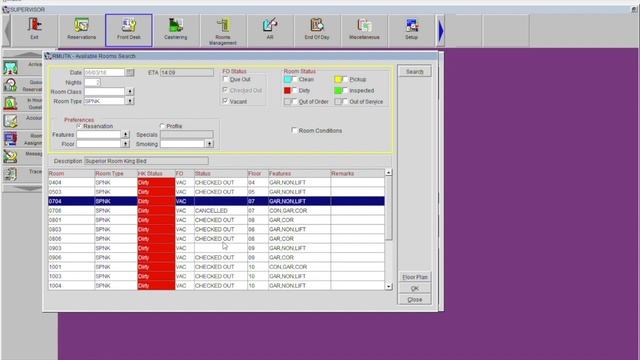Click the blue right arrow in toolbar
The height and width of the screenshot is (360, 640).
click(x=441, y=31)
